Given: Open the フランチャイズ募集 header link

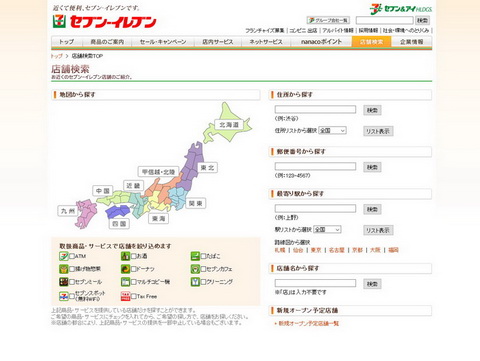Looking at the screenshot, I should point(265,30).
